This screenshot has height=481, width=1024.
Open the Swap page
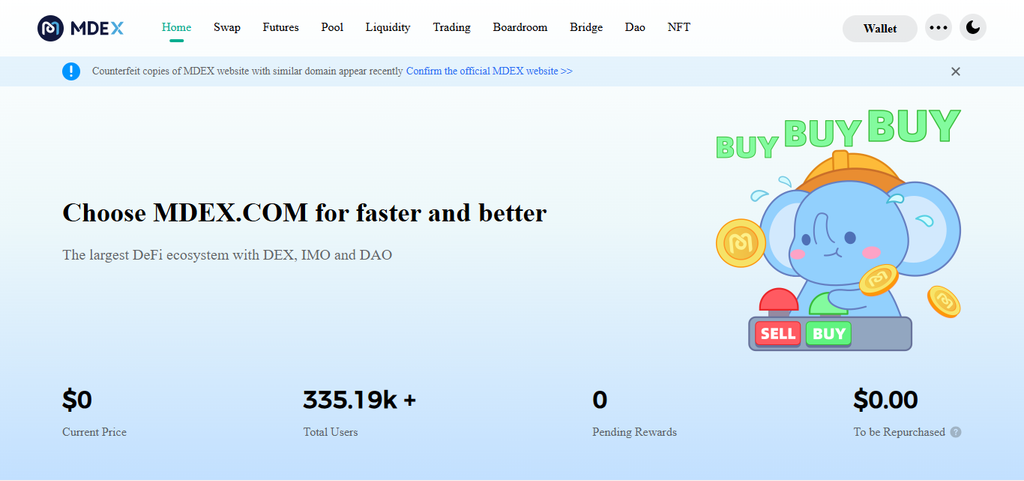click(227, 27)
